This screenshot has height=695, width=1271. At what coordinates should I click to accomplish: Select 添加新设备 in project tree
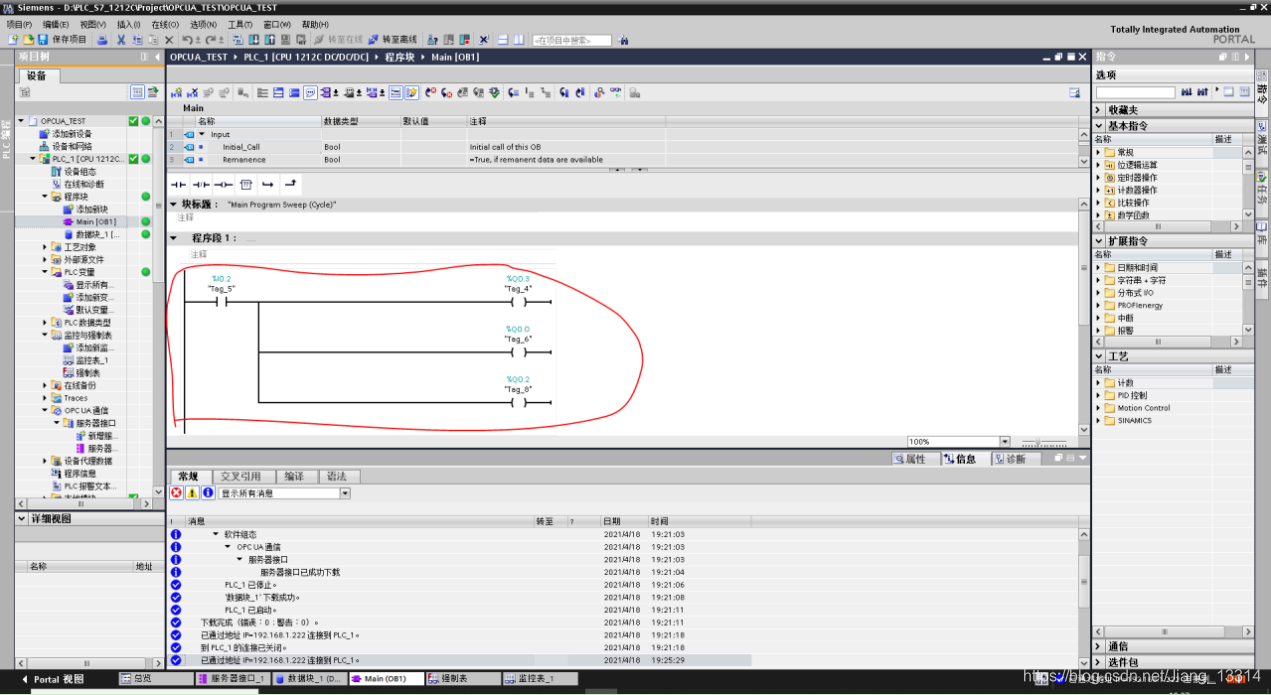click(x=72, y=133)
